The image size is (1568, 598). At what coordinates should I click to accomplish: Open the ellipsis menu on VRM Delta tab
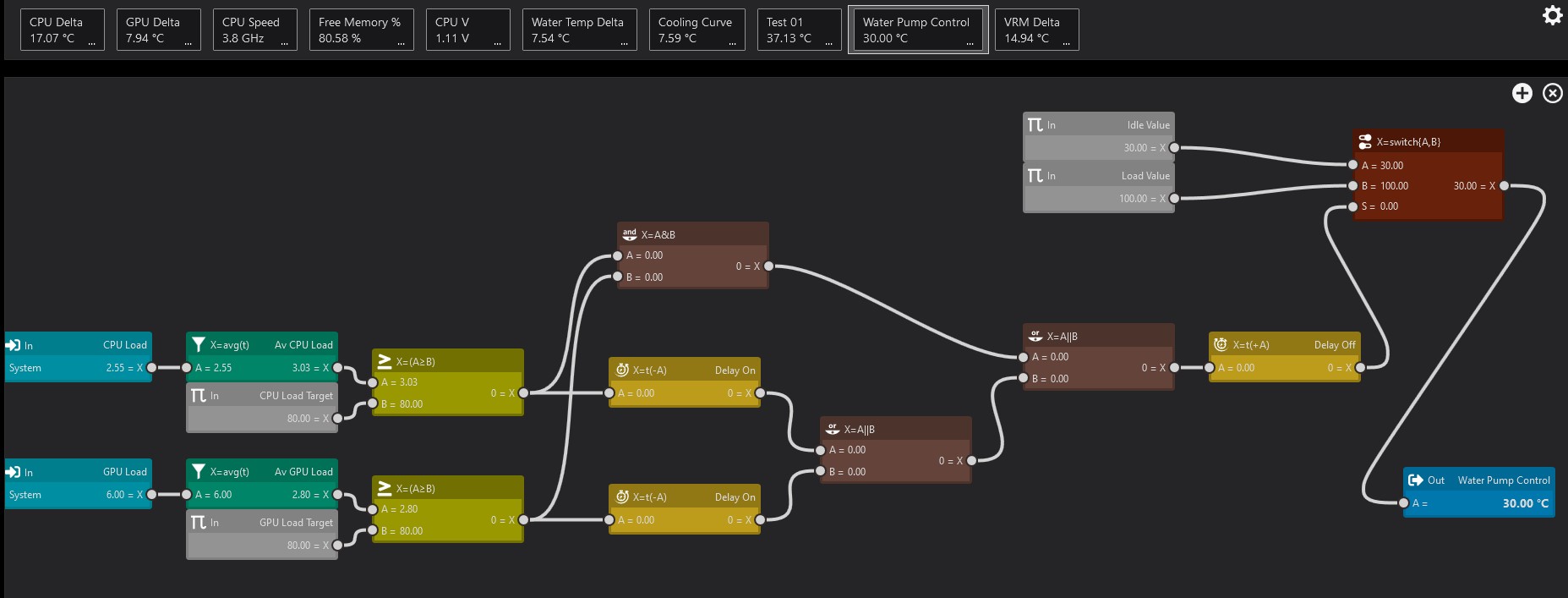point(1066,41)
